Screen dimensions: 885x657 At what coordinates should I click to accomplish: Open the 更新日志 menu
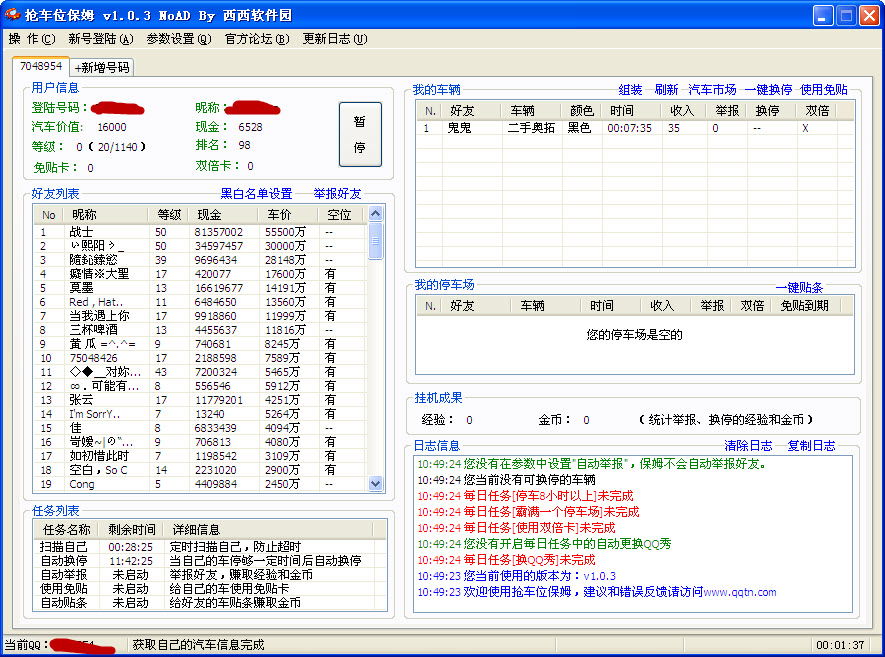tap(334, 39)
